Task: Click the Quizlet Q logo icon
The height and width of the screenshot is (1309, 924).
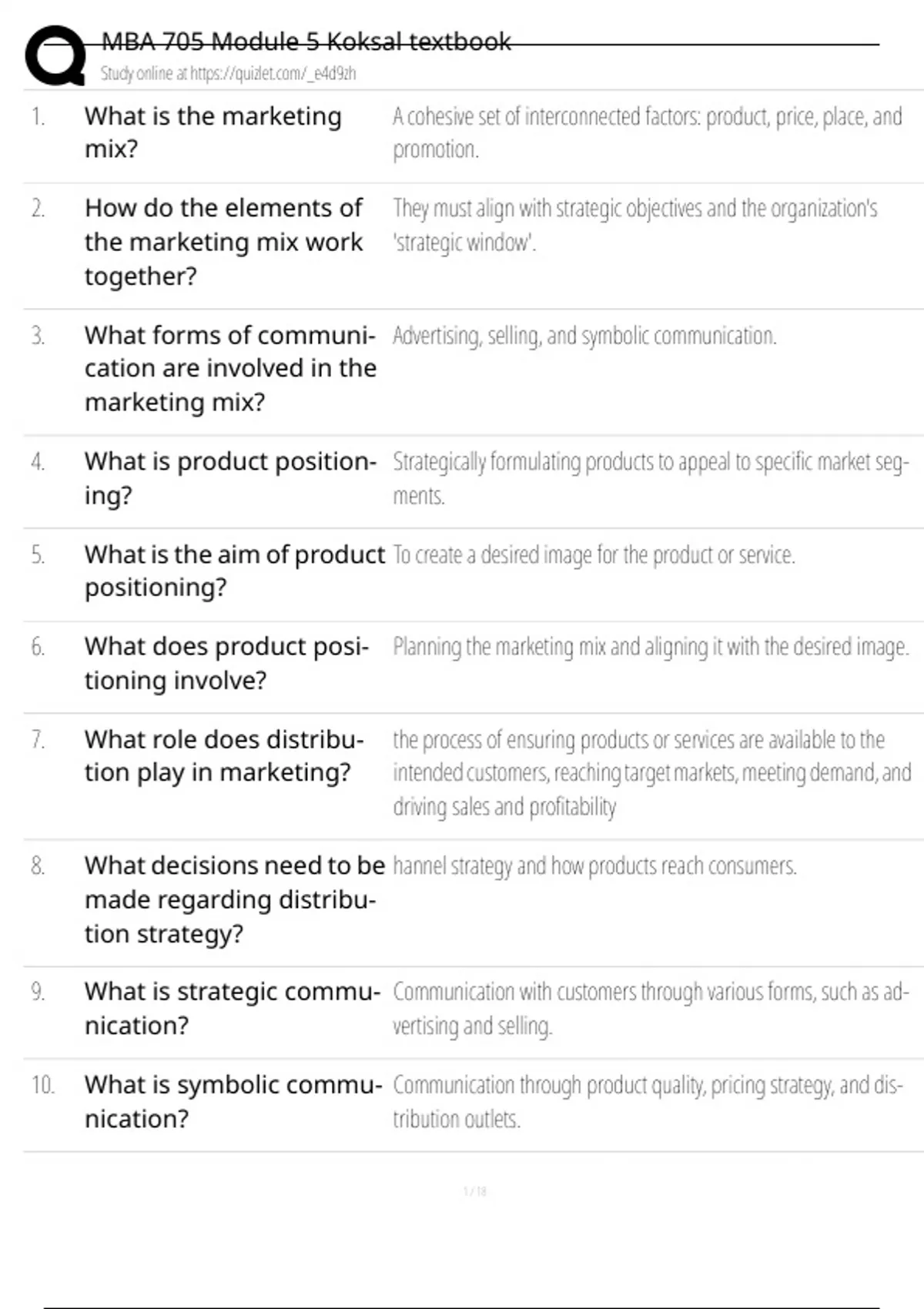Action: (x=55, y=55)
